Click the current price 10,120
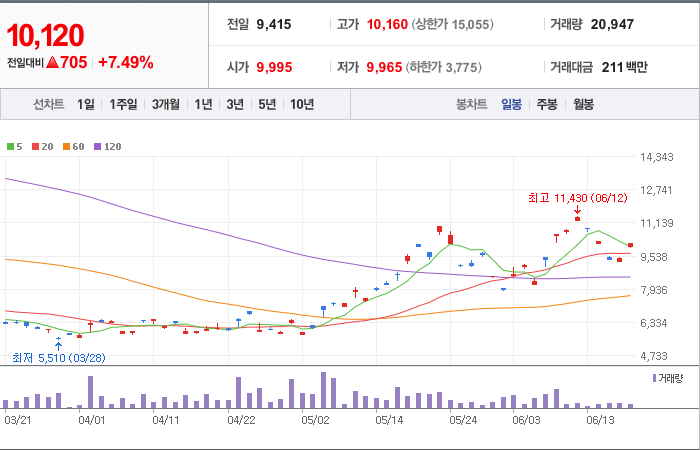Viewport: 700px width, 450px height. (45, 35)
